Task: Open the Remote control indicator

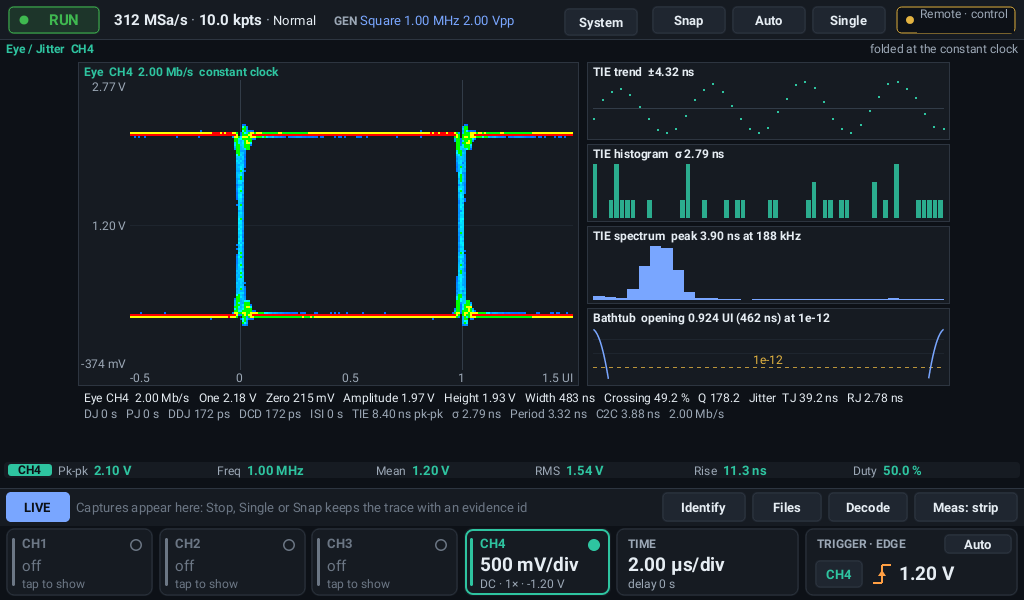Action: (x=956, y=20)
